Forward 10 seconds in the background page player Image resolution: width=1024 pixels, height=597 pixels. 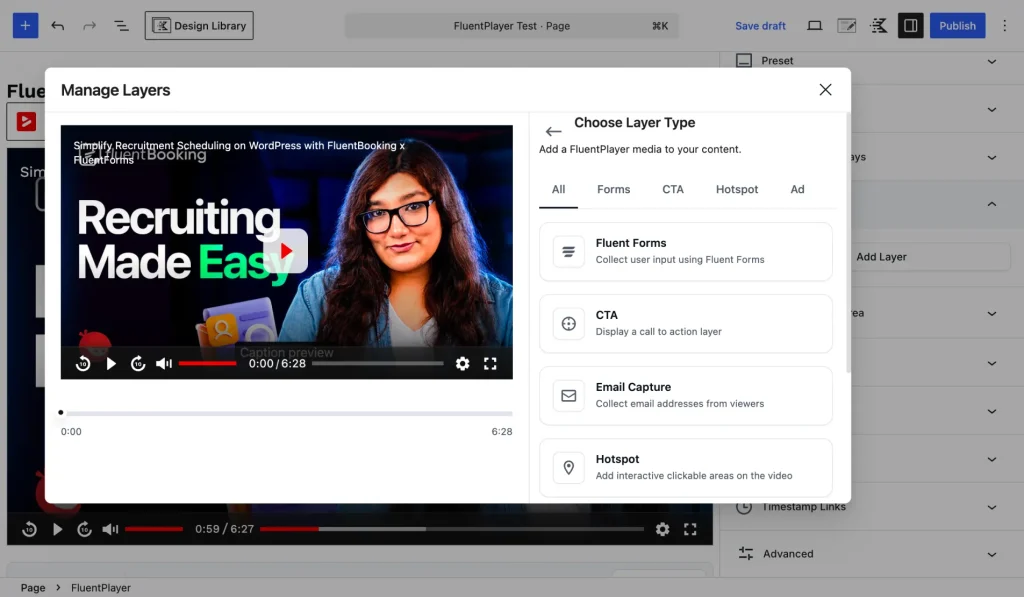tap(84, 529)
